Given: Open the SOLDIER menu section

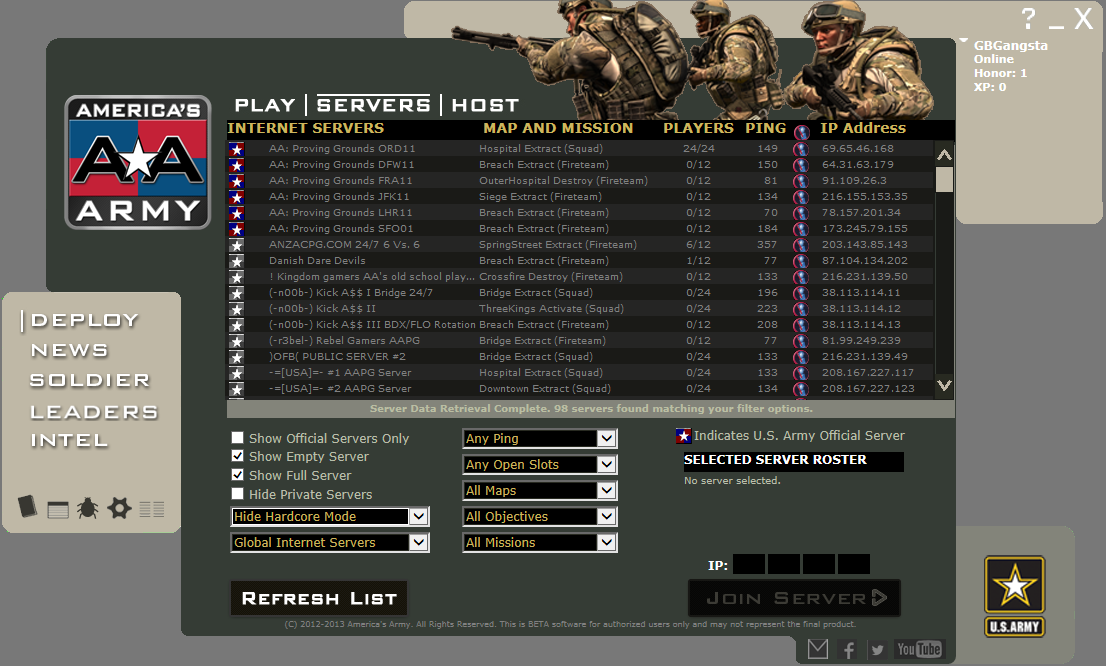Looking at the screenshot, I should pyautogui.click(x=90, y=380).
